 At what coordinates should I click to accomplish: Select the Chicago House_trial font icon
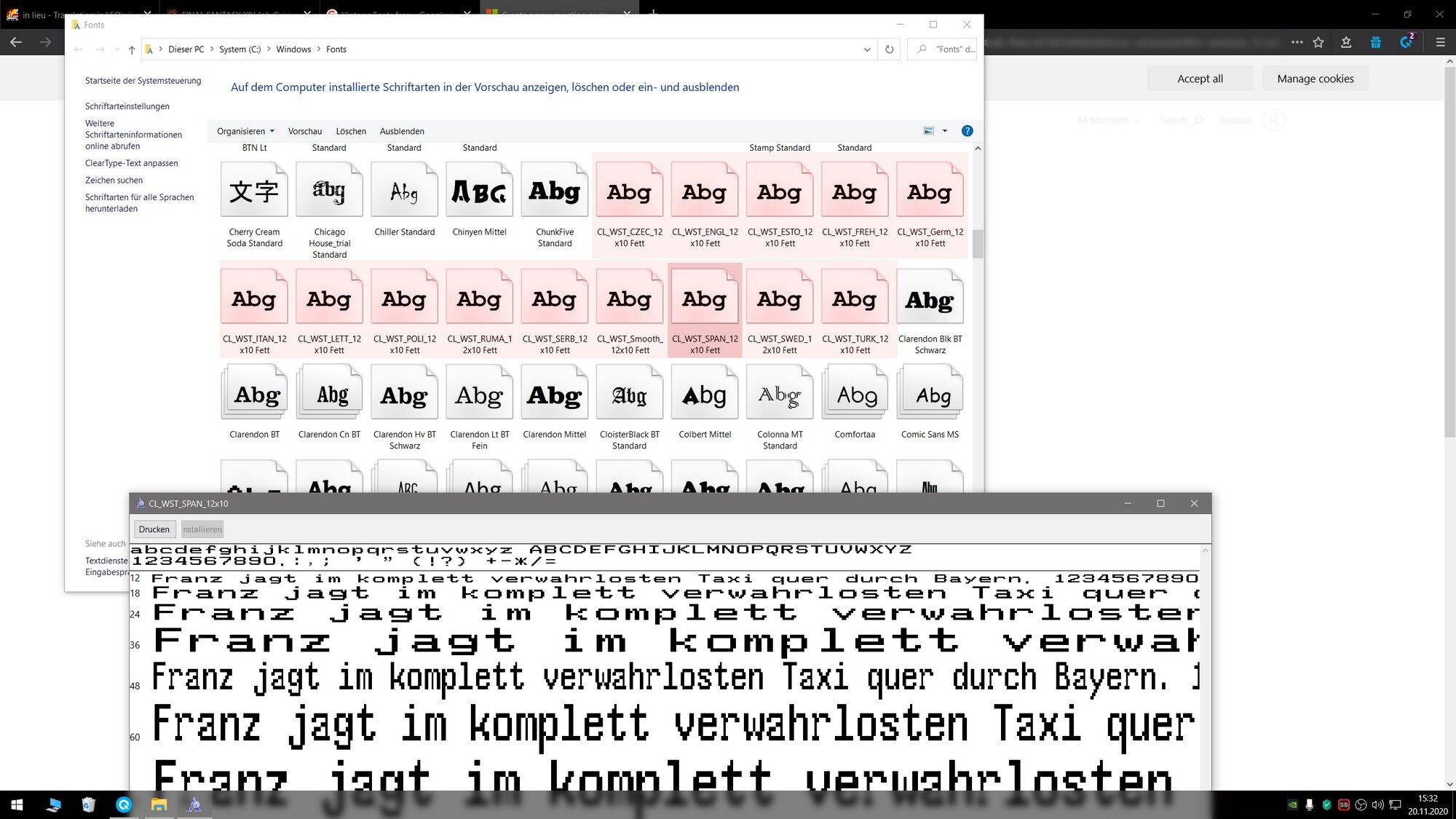click(x=329, y=191)
